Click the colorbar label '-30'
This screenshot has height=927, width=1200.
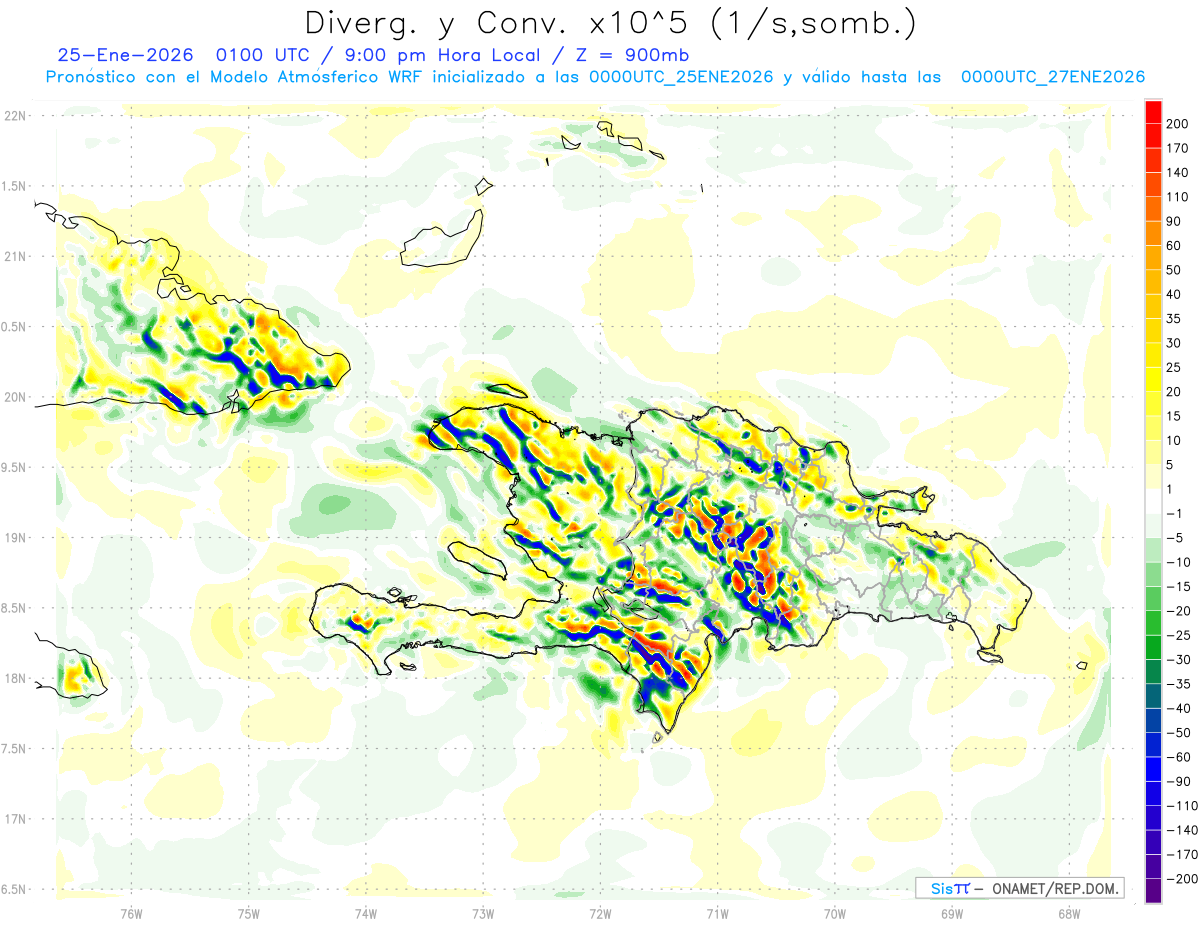(1180, 660)
